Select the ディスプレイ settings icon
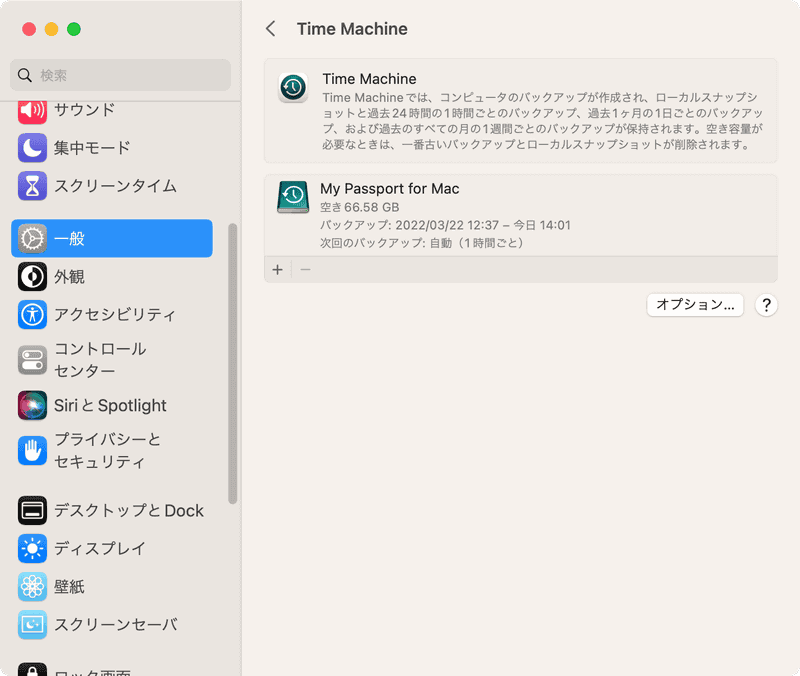This screenshot has height=676, width=800. pyautogui.click(x=31, y=548)
